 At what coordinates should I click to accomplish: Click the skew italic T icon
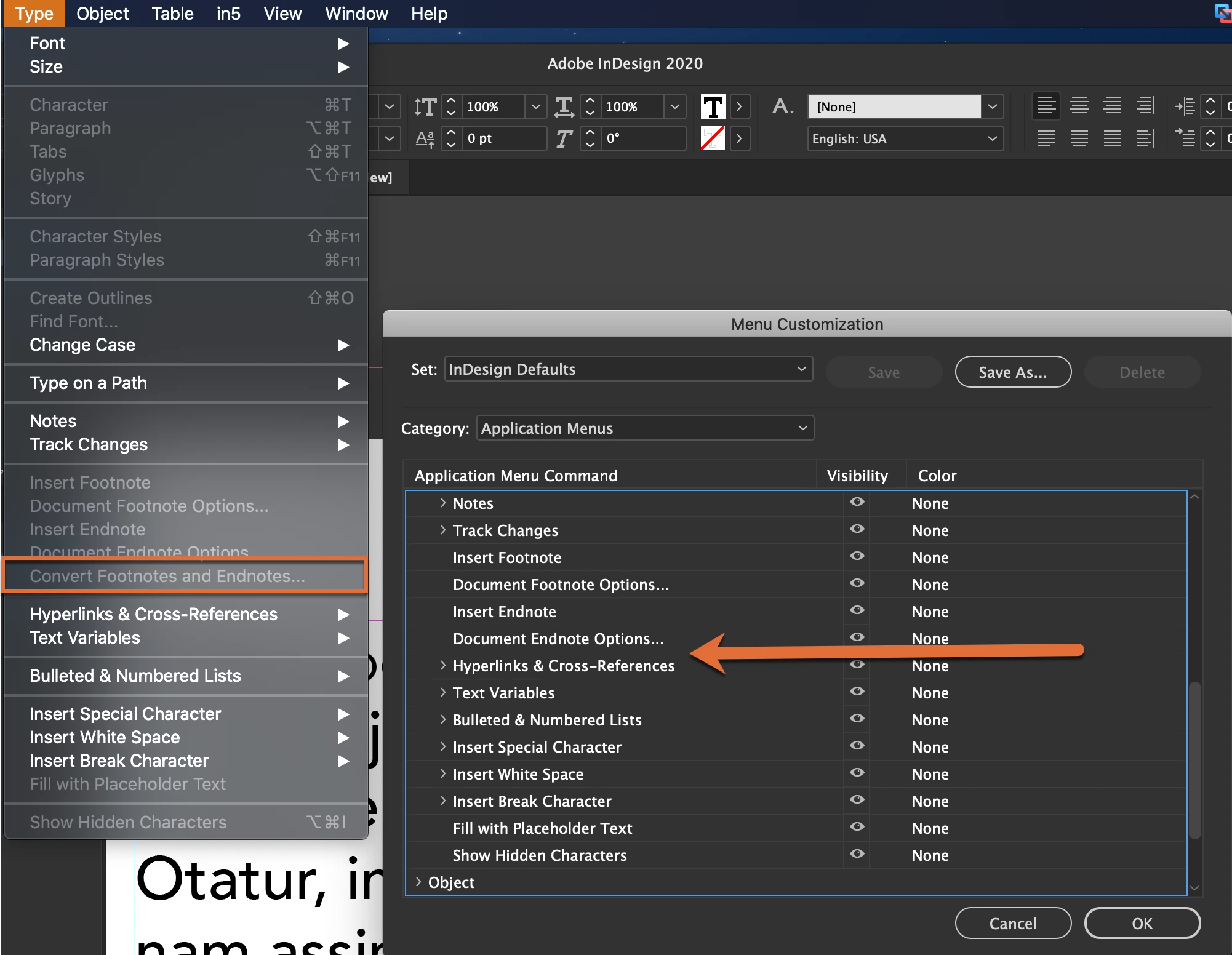(564, 138)
